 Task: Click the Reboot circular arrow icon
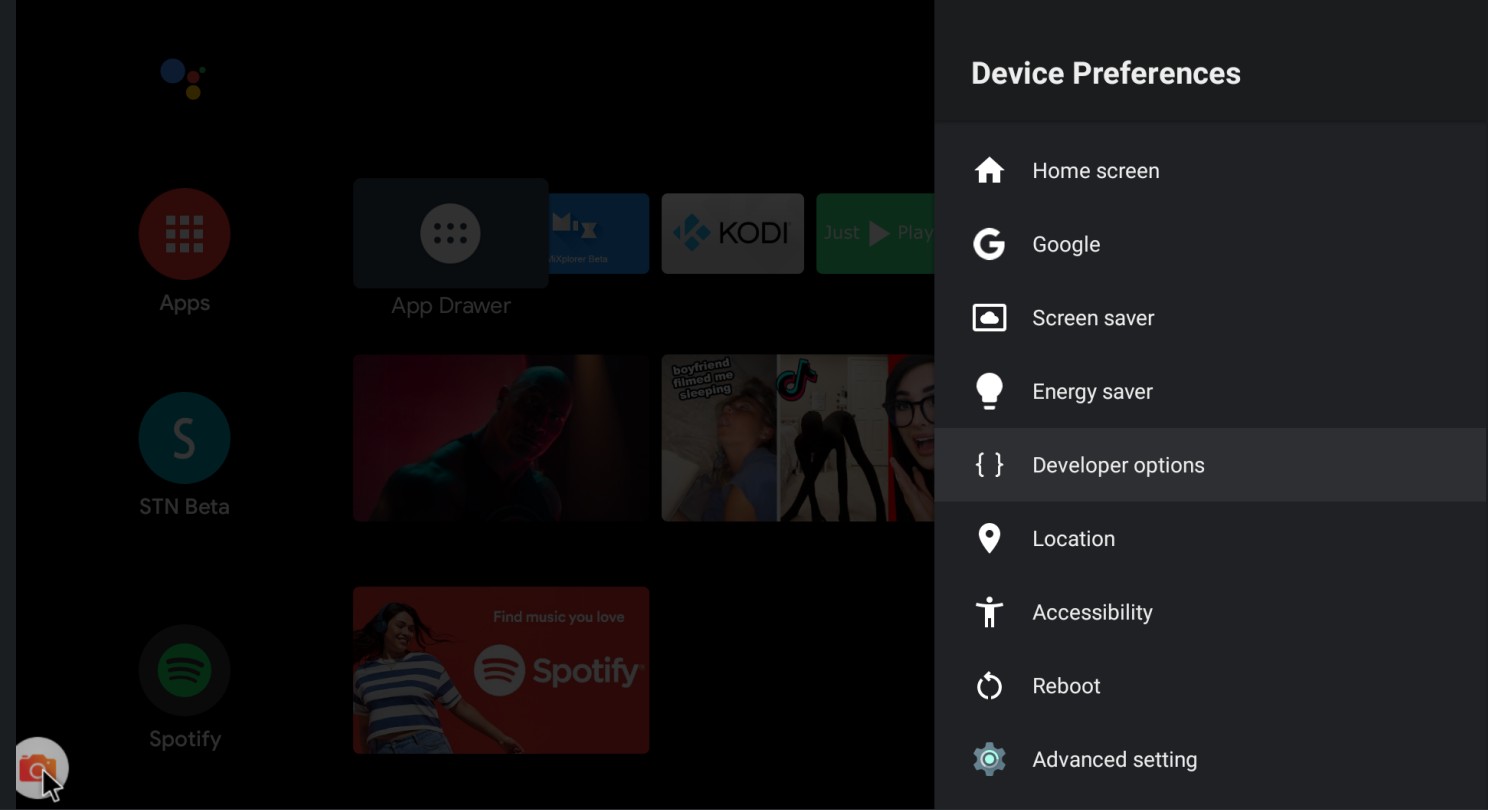tap(989, 686)
